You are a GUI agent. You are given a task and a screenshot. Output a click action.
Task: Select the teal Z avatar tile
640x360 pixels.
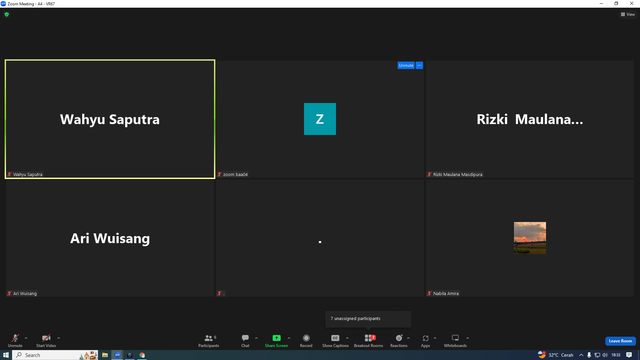(x=320, y=119)
